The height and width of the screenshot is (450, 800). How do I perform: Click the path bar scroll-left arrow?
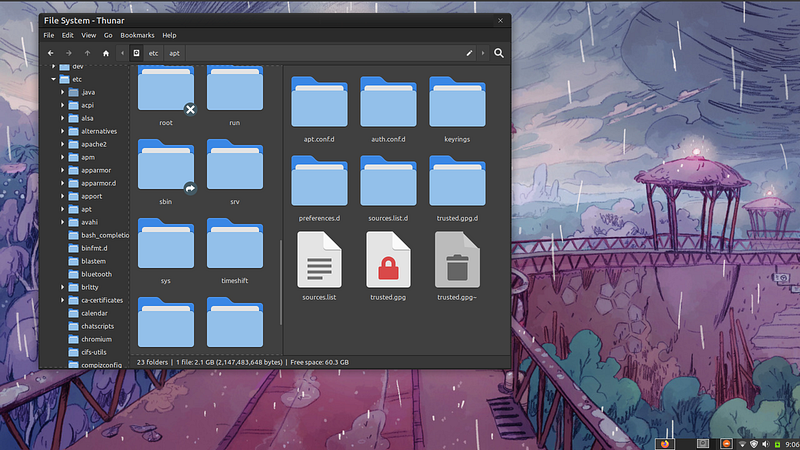click(x=122, y=53)
